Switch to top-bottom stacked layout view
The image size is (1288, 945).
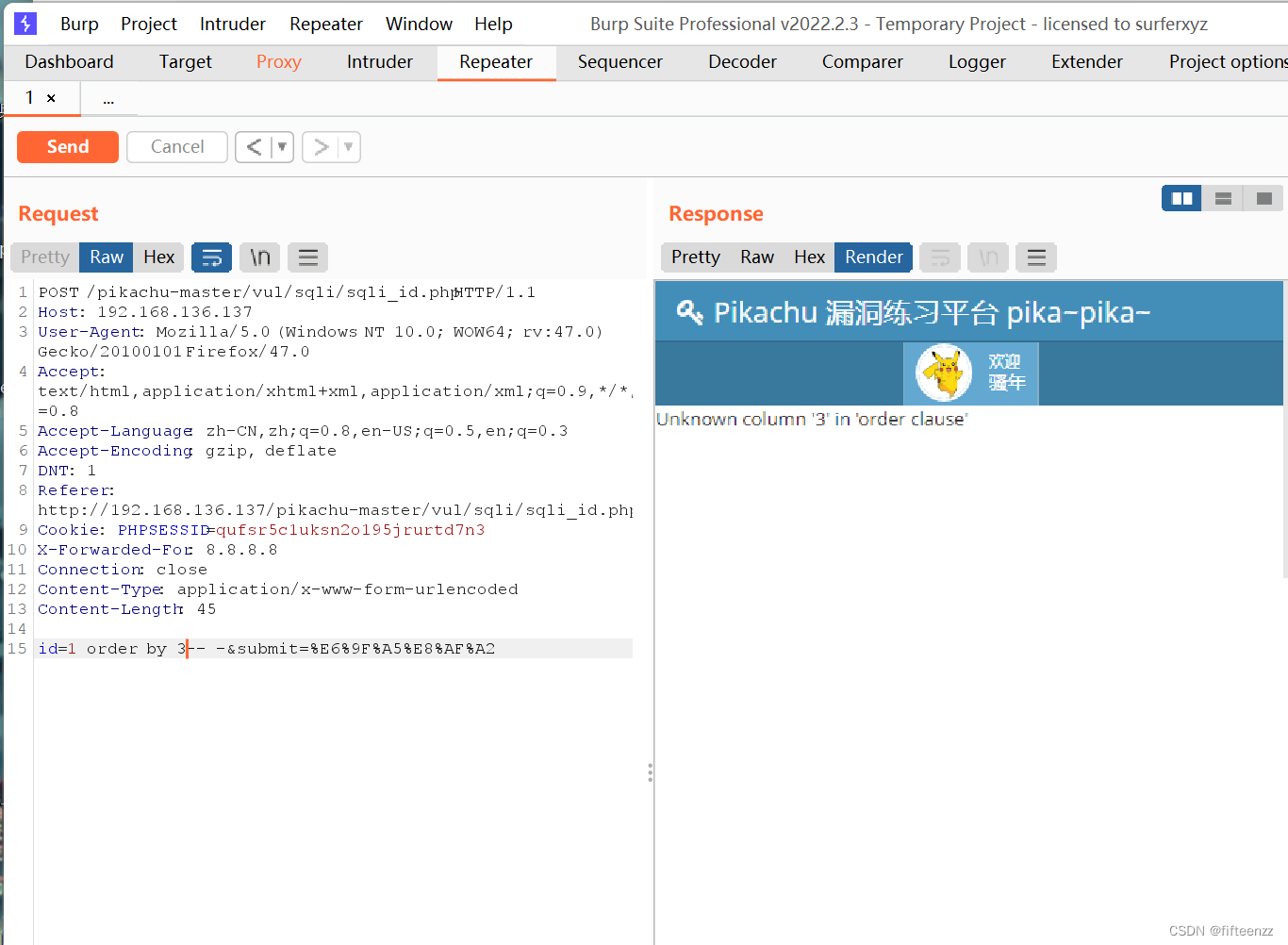click(1223, 198)
